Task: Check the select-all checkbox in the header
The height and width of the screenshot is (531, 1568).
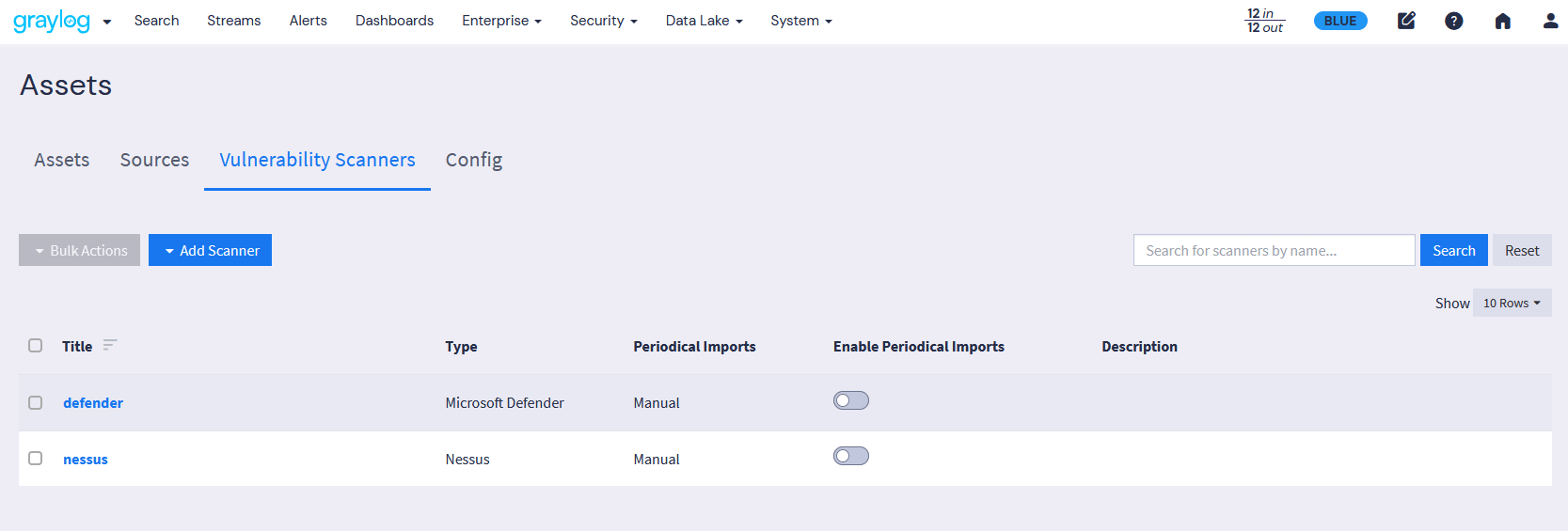Action: tap(36, 346)
